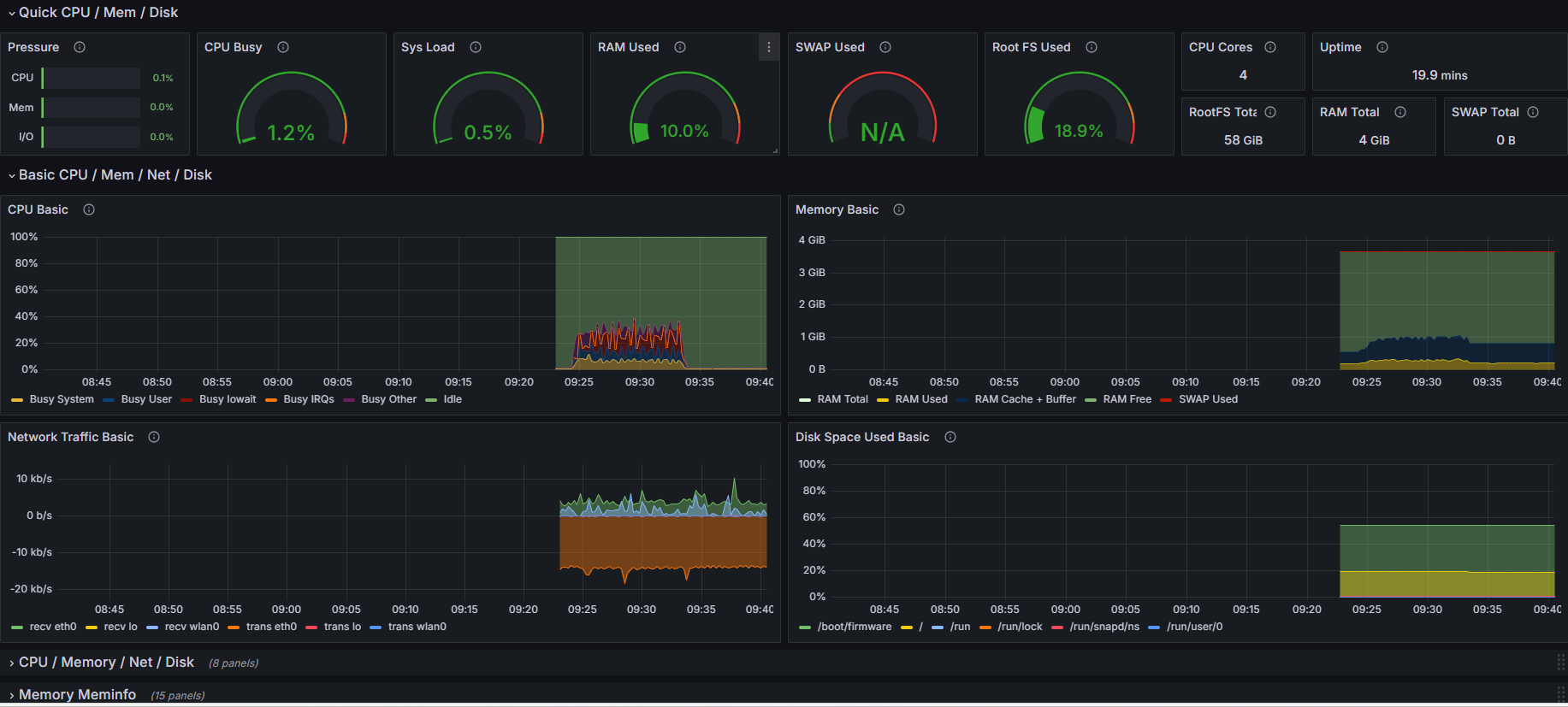Image resolution: width=1568 pixels, height=707 pixels.
Task: Click the /run/snapd/ns legend entry
Action: 1104,627
